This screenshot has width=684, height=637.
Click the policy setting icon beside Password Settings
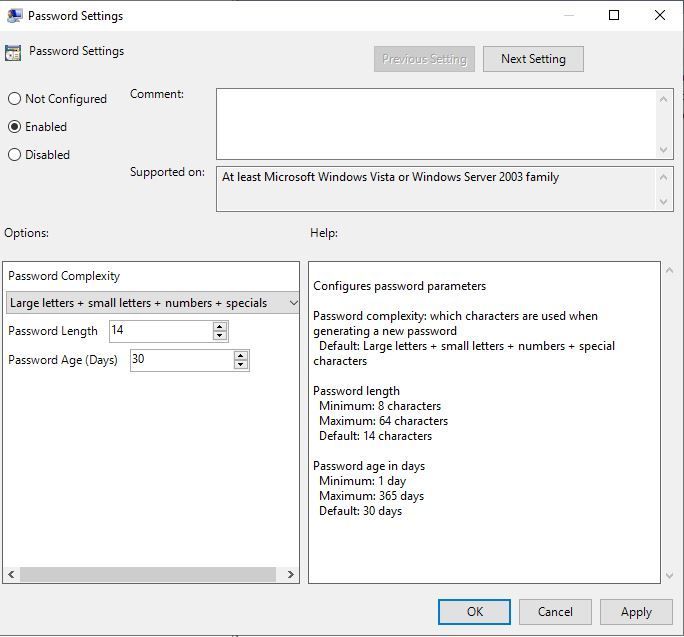tap(13, 53)
